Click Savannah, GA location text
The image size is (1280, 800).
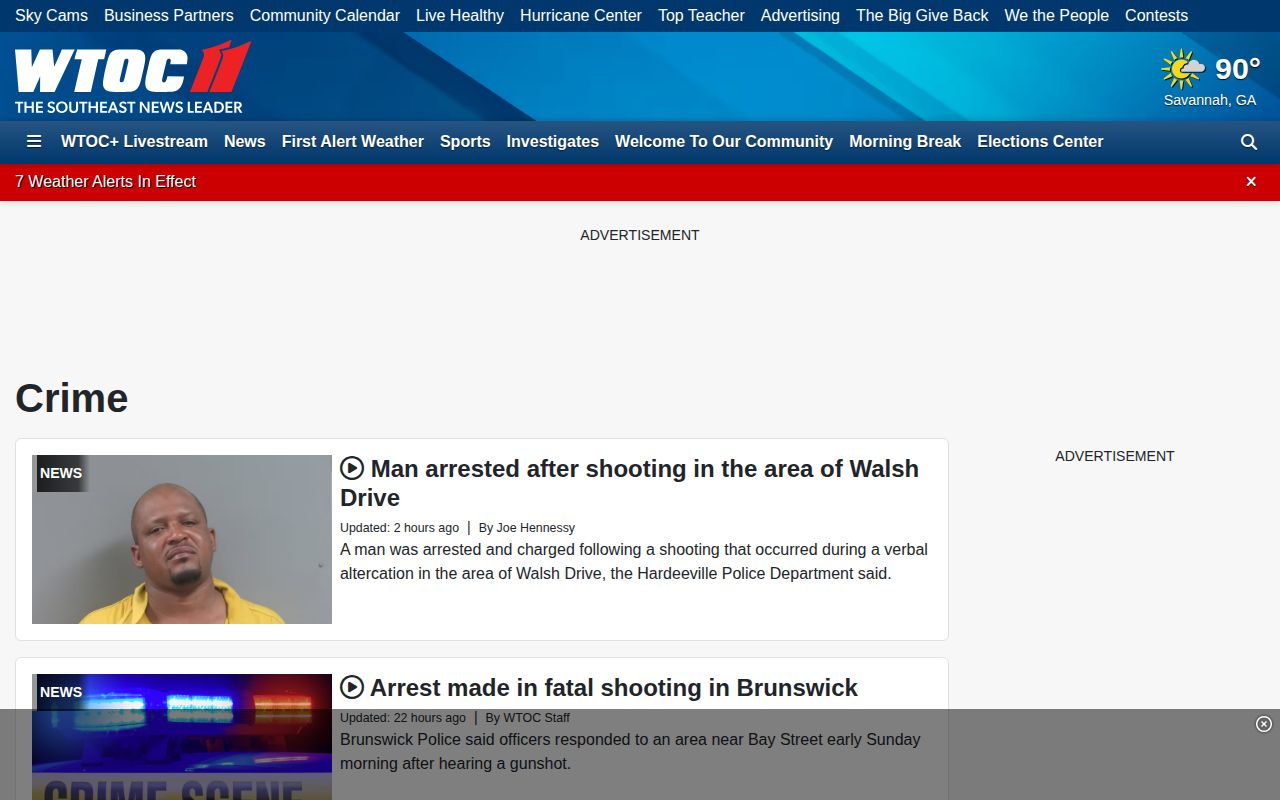click(x=1210, y=100)
